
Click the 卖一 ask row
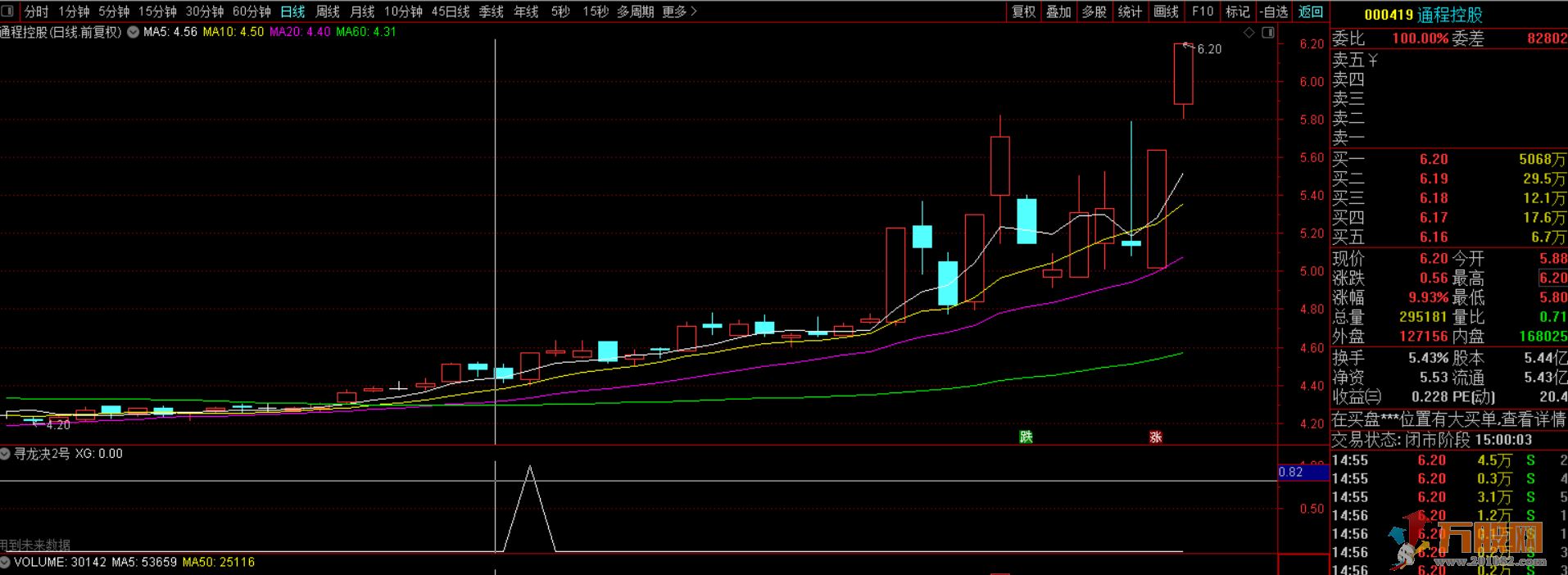(x=1449, y=138)
